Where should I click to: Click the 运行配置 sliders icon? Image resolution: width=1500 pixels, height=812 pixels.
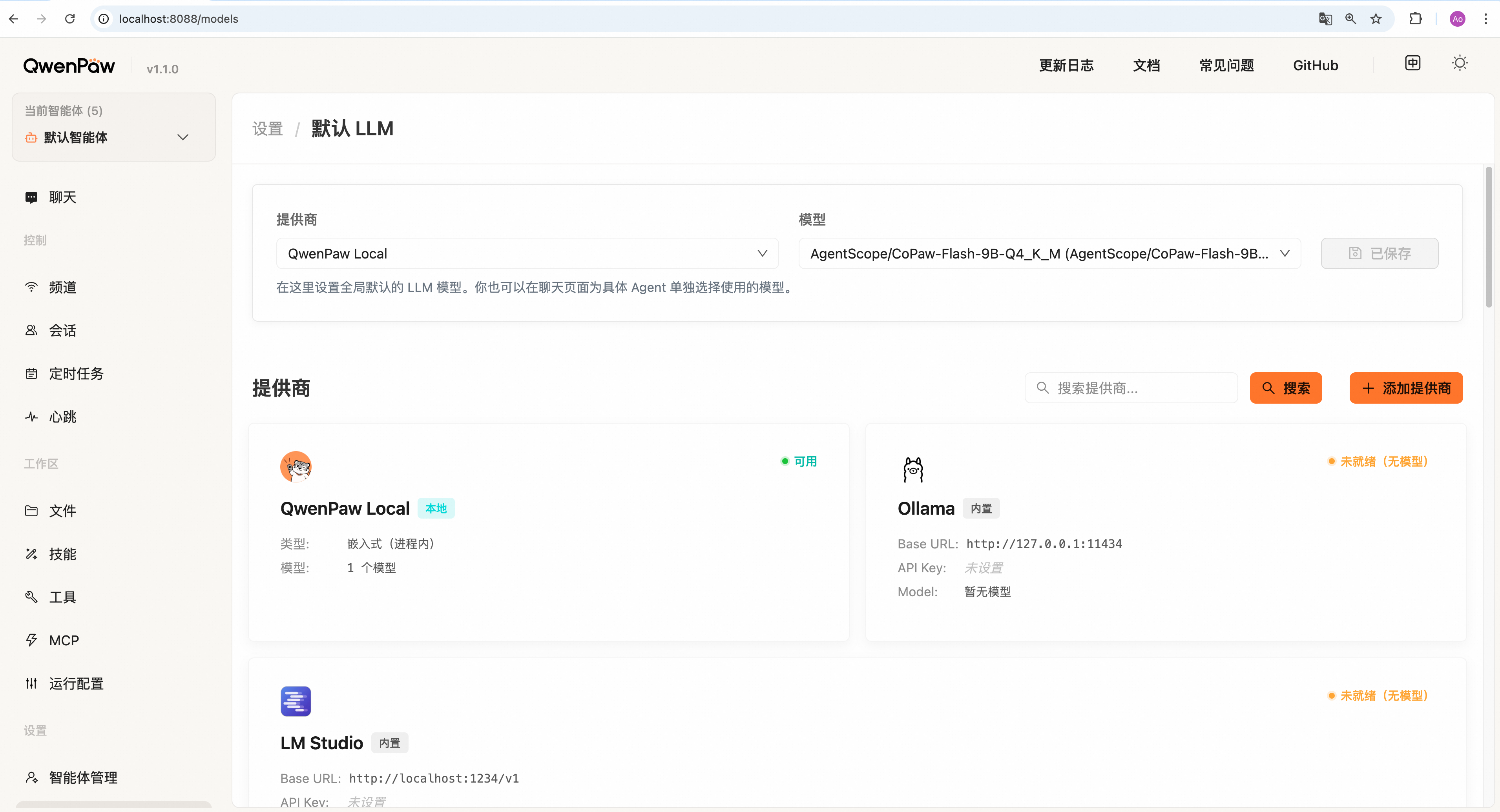click(x=31, y=683)
